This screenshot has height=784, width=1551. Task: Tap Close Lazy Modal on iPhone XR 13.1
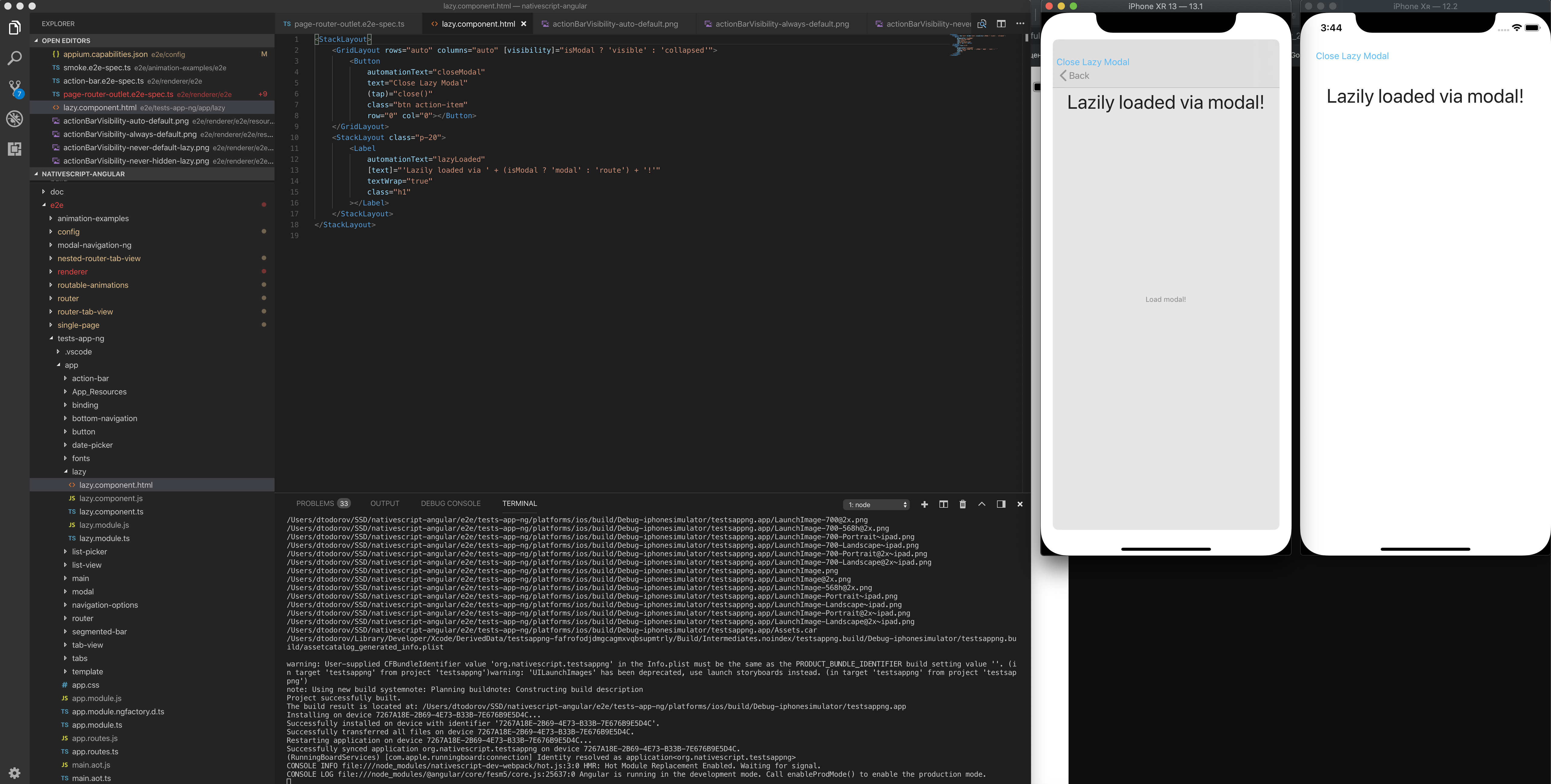coord(1092,62)
